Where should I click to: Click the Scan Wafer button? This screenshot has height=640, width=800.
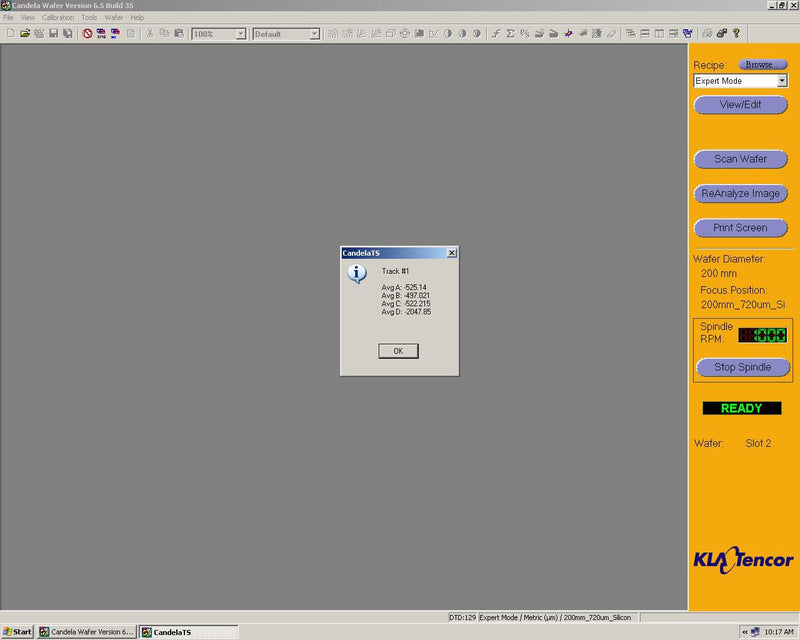pyautogui.click(x=740, y=159)
